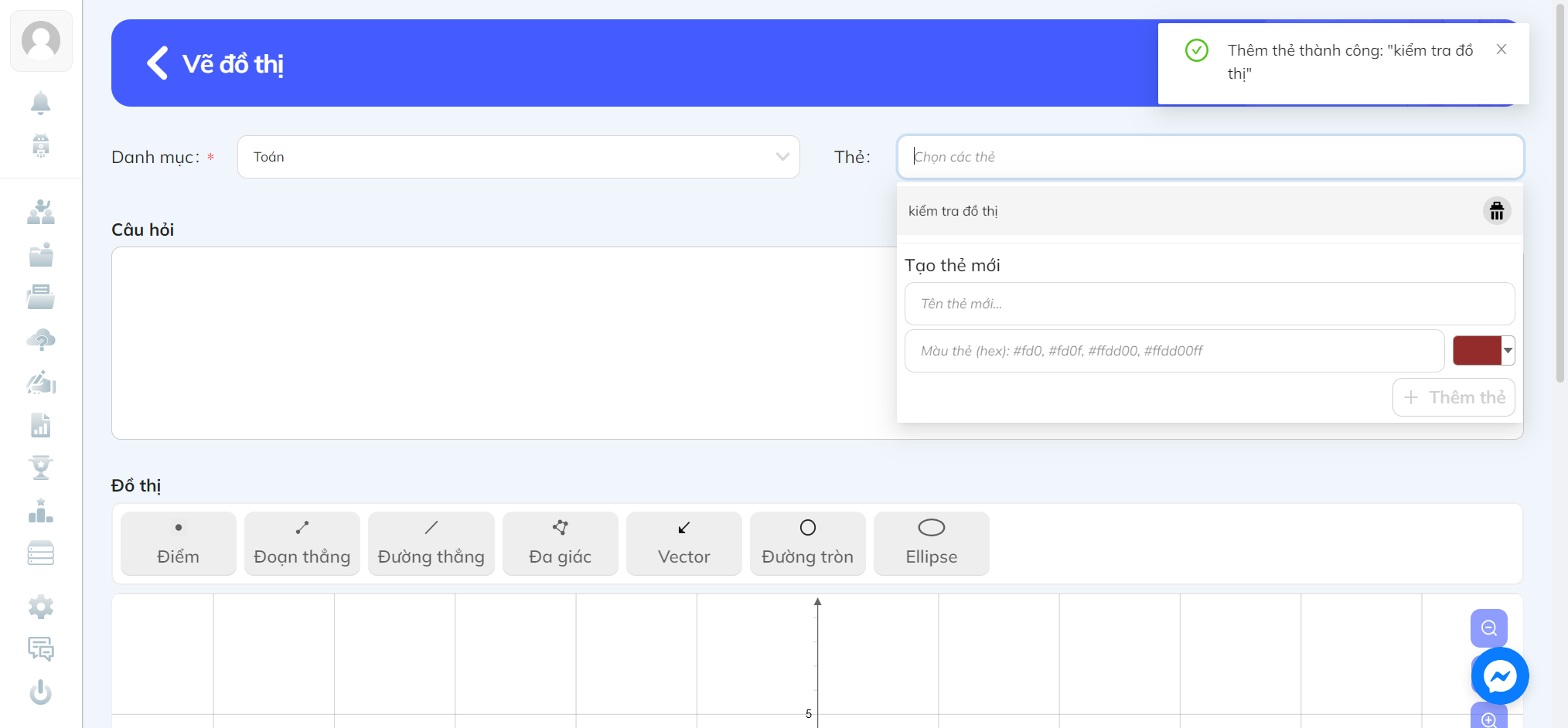Select the Ellipse tool
The width and height of the screenshot is (1568, 728).
[x=932, y=543]
